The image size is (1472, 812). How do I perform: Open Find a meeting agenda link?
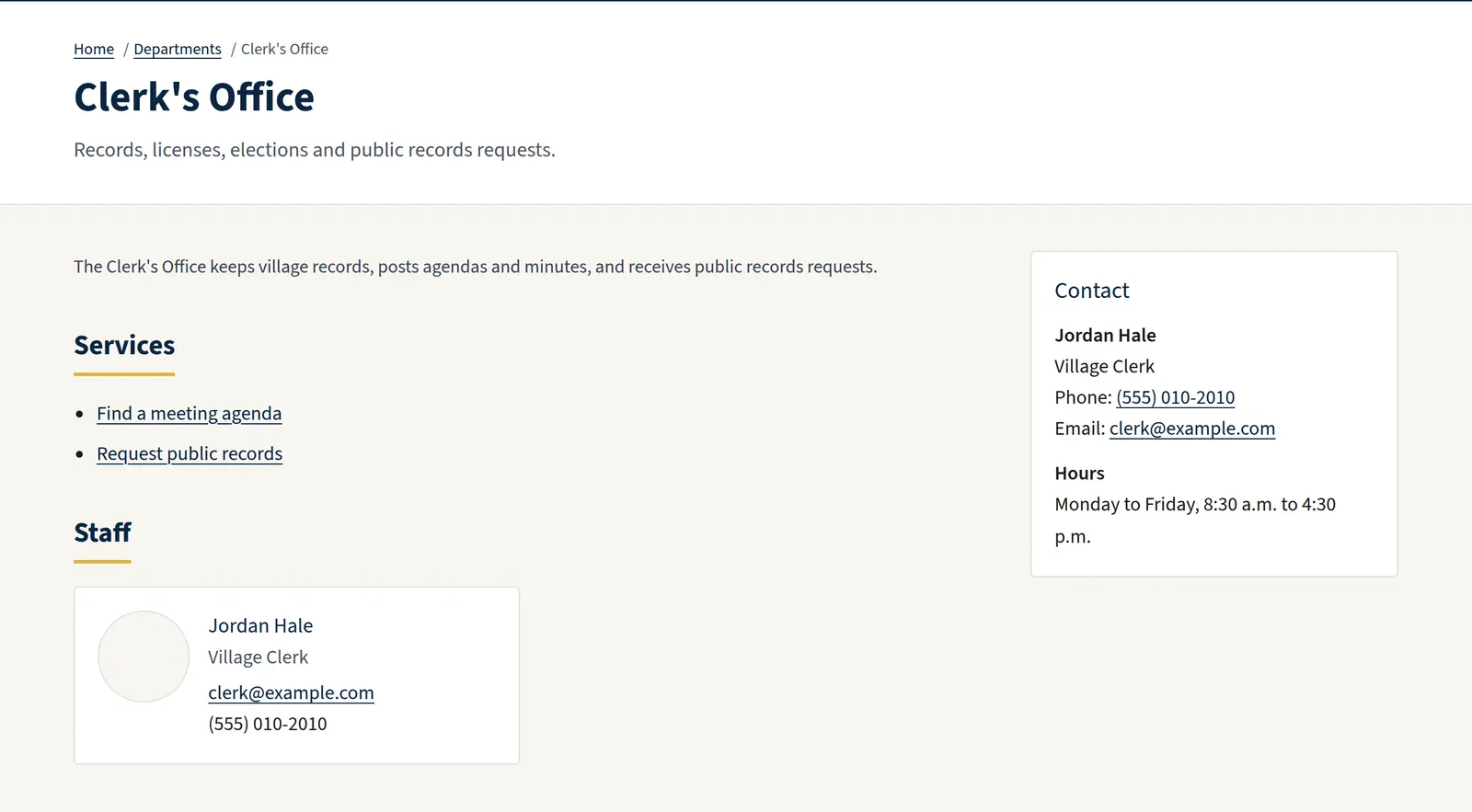coord(190,414)
